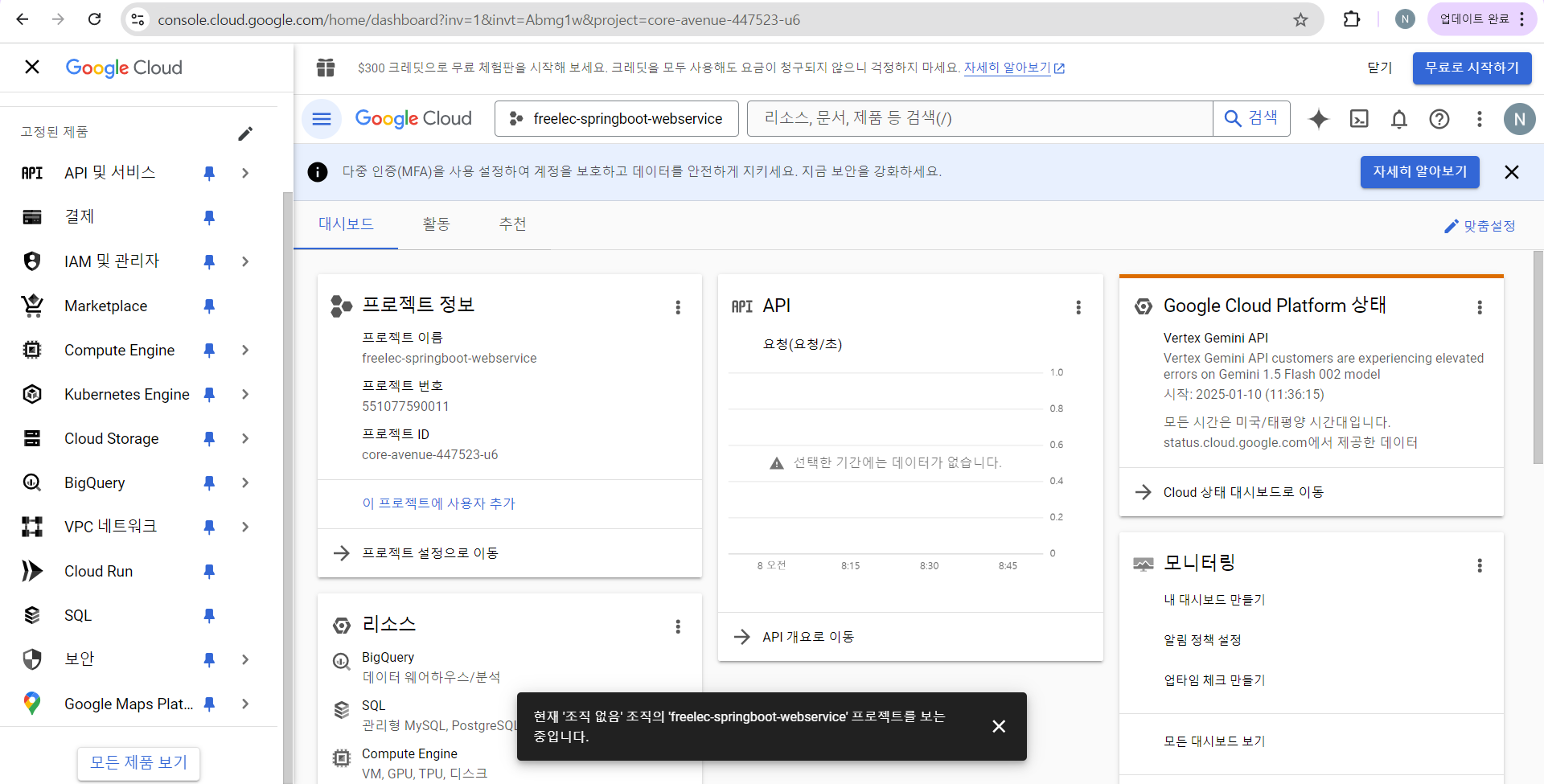Open project selector freelec-springboot-webservice

pyautogui.click(x=616, y=119)
